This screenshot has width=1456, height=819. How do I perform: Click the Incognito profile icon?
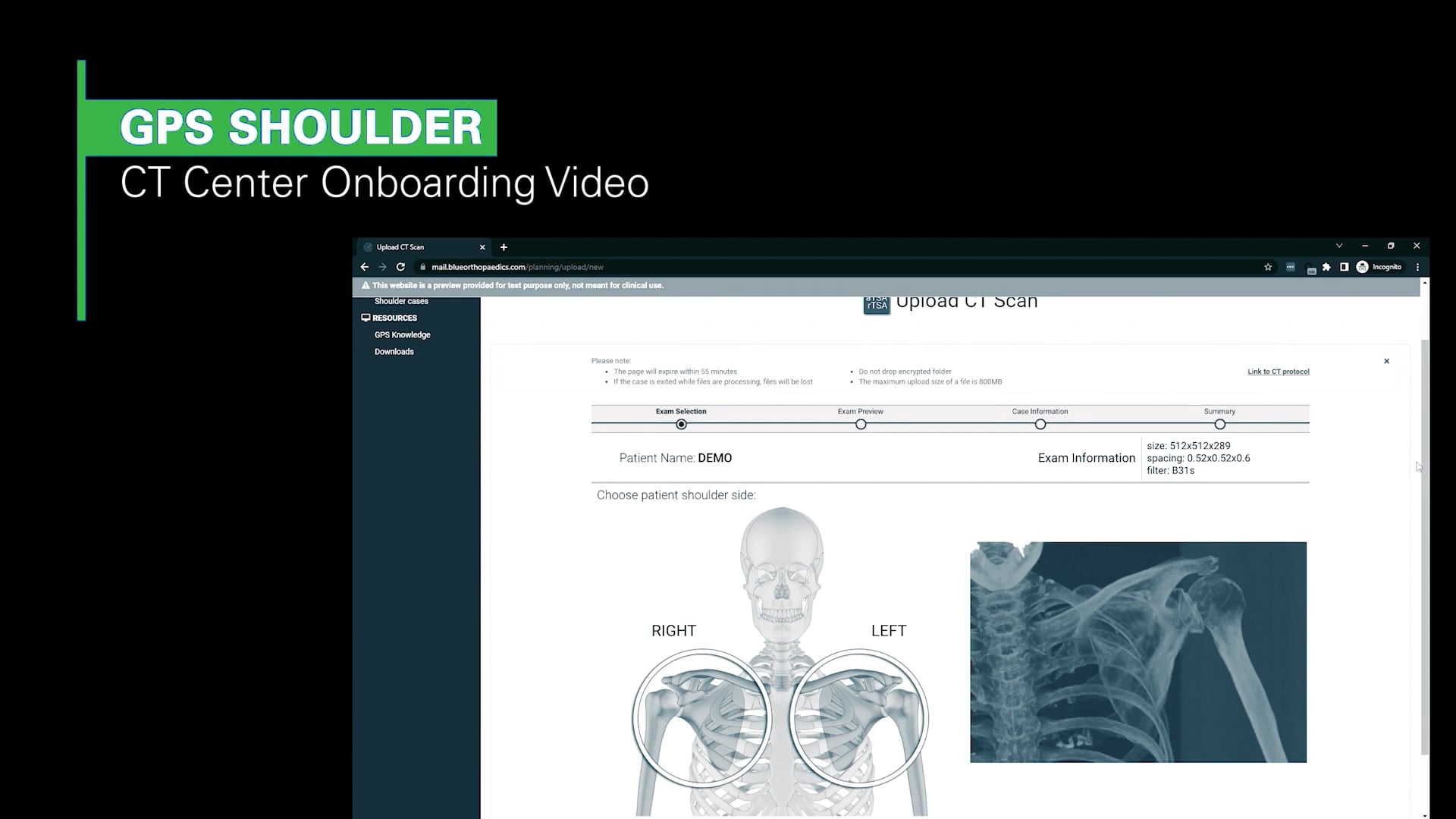1363,267
